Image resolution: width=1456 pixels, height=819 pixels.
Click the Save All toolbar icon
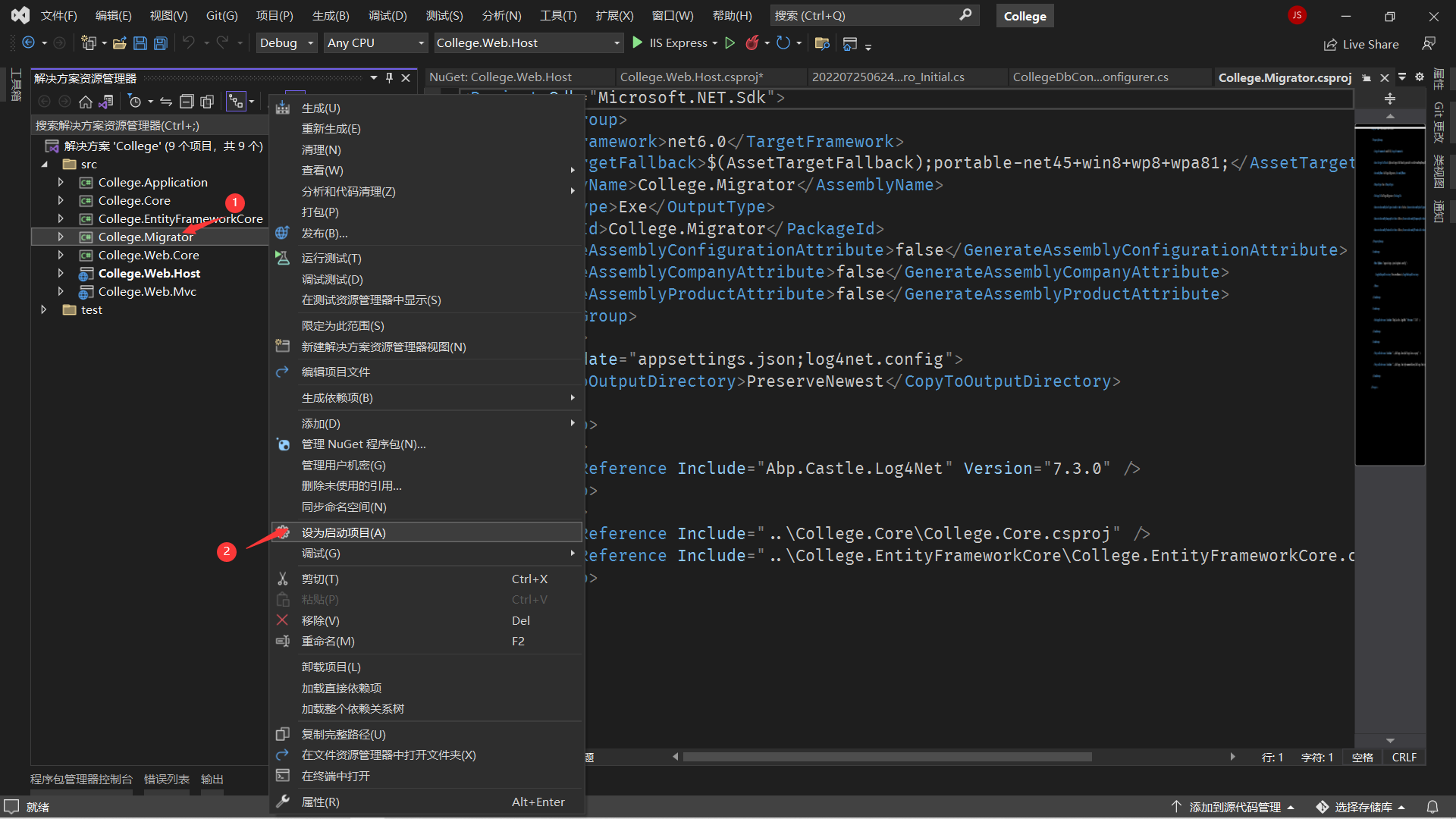tap(160, 43)
